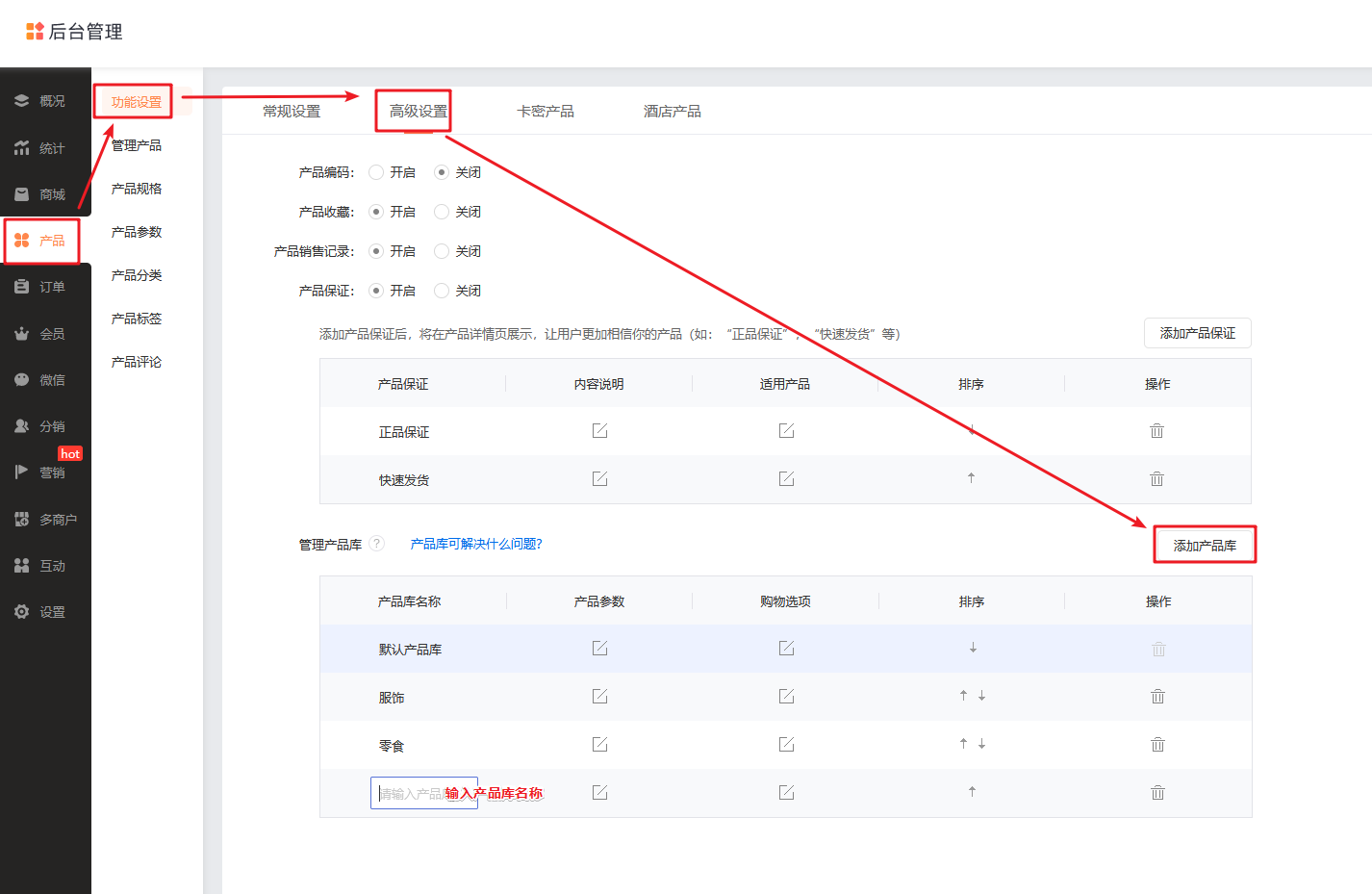Viewport: 1372px width, 894px height.
Task: Edit 产品参数 for the 服饰 product library
Action: 599,696
